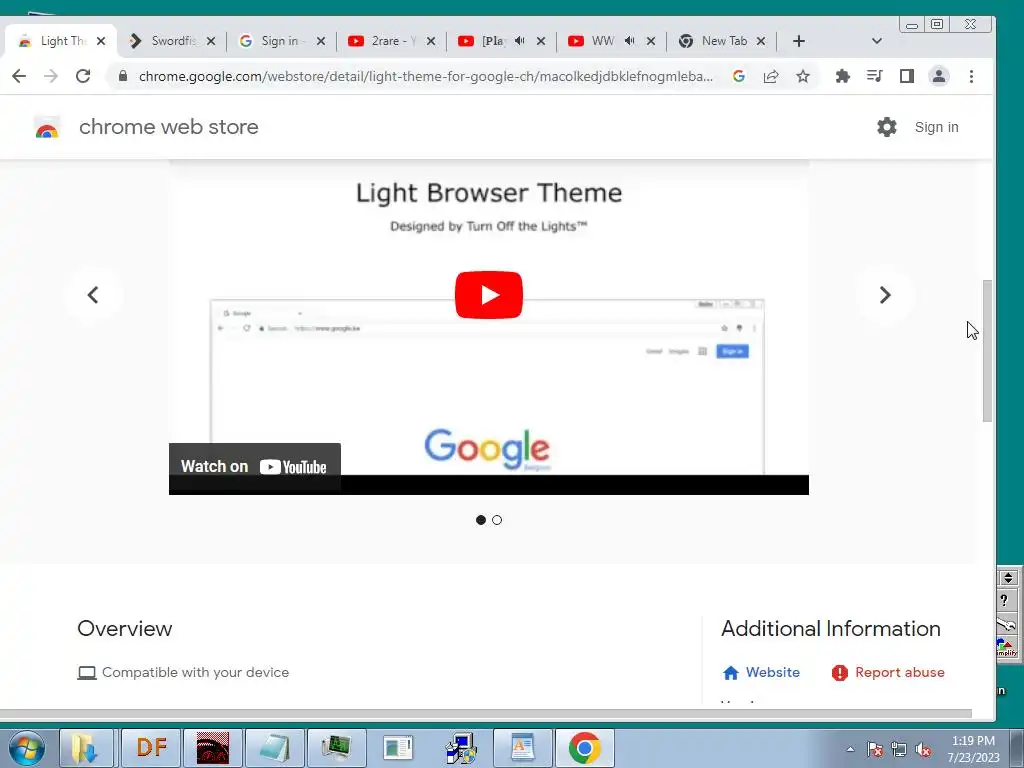The height and width of the screenshot is (768, 1024).
Task: Open the Chrome profile avatar menu
Action: pyautogui.click(x=938, y=76)
